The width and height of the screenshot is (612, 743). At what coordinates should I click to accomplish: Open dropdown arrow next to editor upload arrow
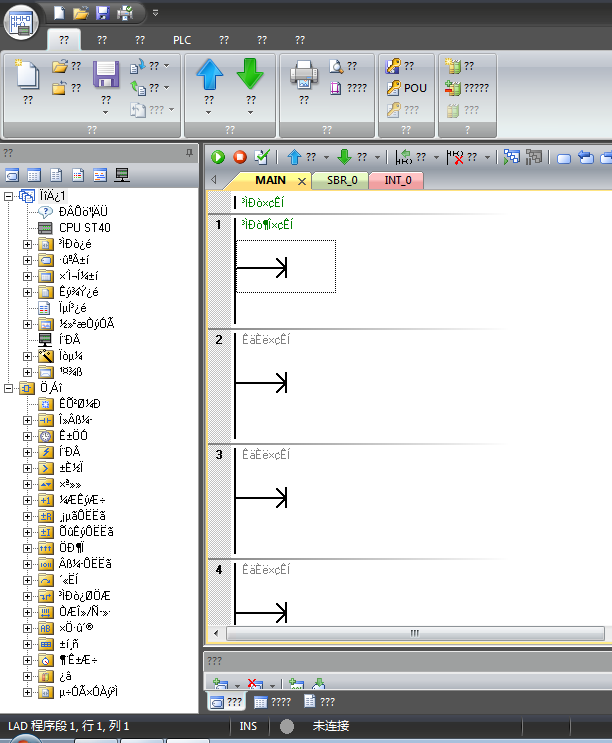325,157
